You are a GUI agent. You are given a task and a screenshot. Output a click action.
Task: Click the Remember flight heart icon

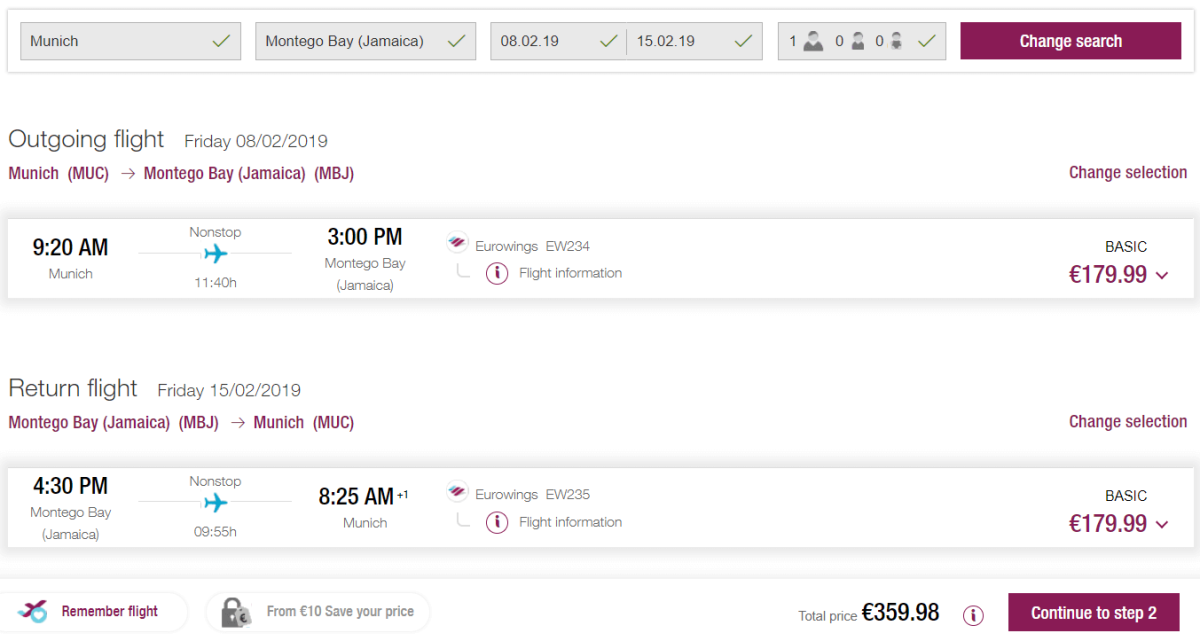(x=33, y=611)
